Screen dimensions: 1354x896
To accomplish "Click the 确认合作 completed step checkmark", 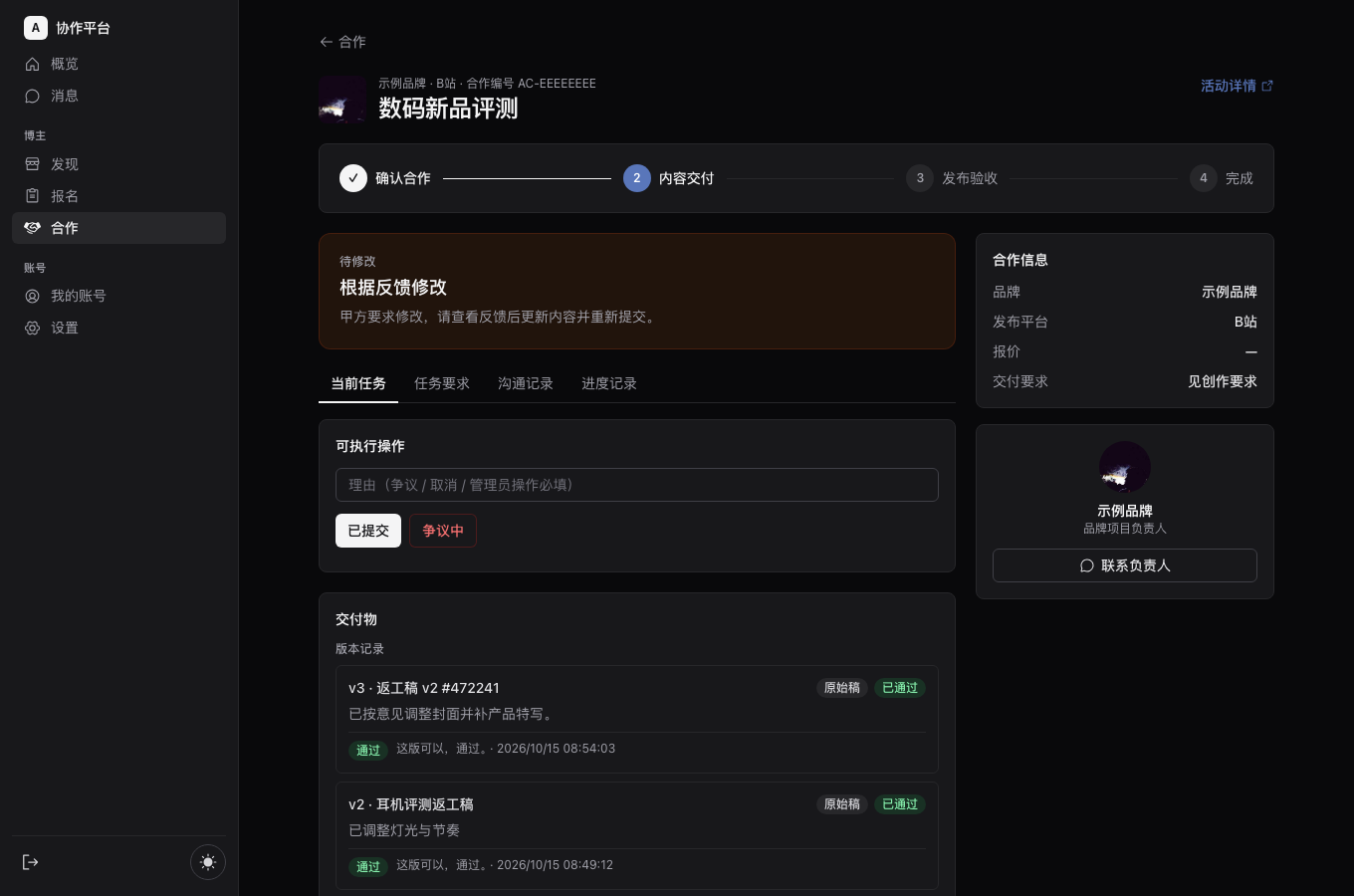I will pyautogui.click(x=353, y=178).
